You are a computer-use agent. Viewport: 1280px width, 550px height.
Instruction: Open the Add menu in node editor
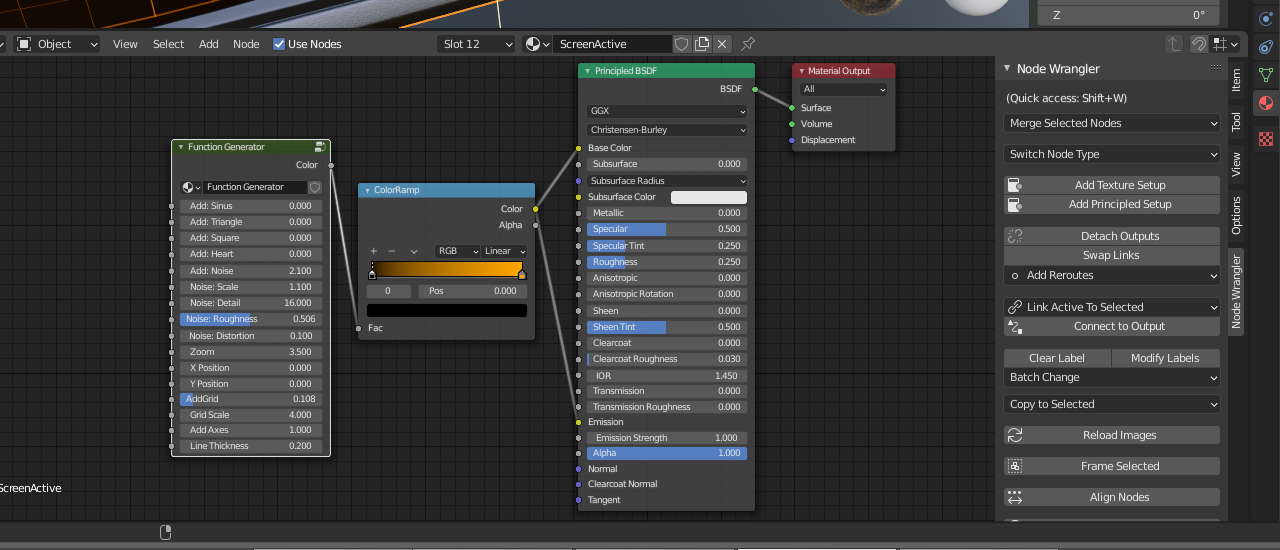[208, 44]
